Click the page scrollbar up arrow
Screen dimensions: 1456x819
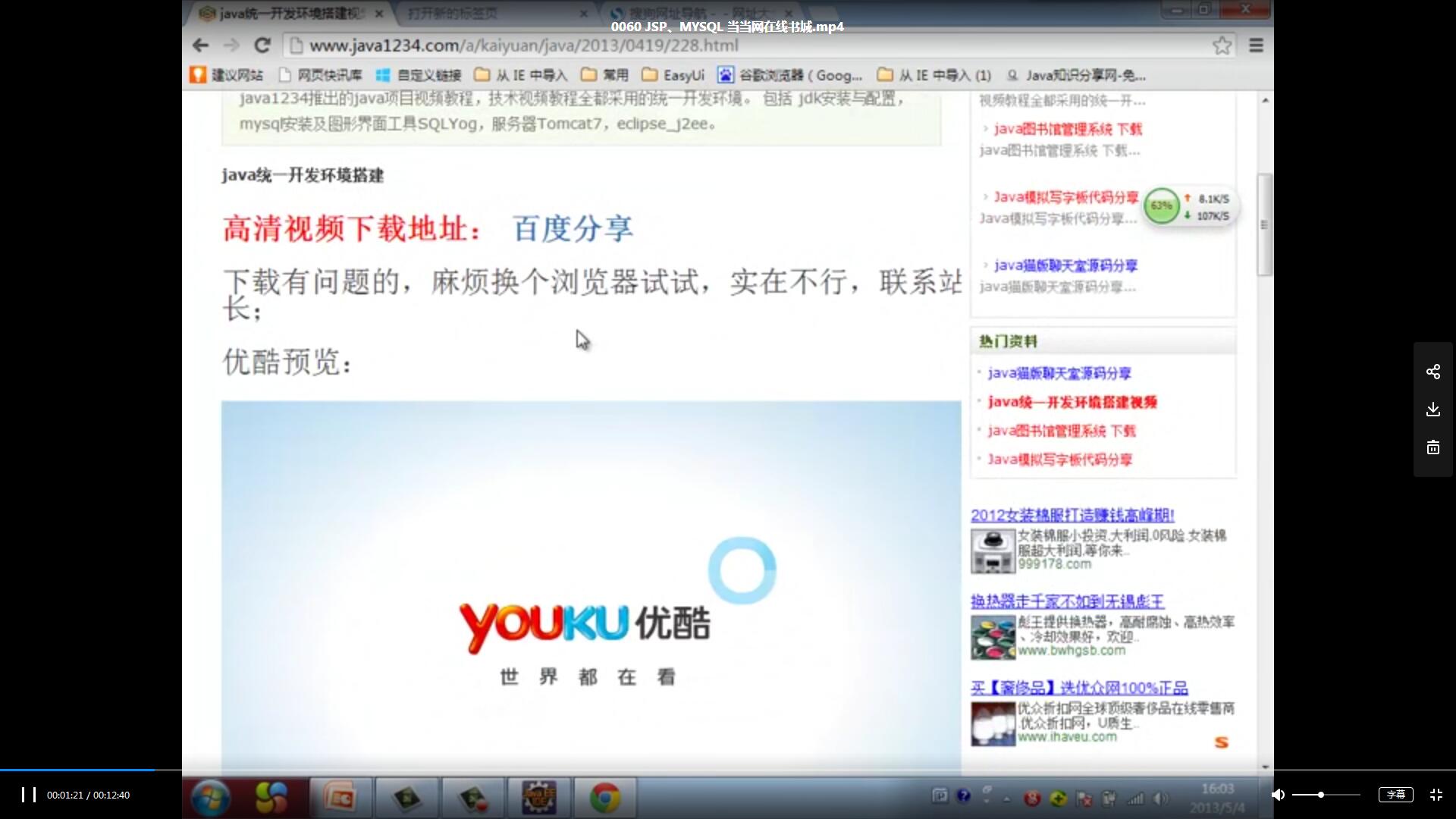pyautogui.click(x=1264, y=100)
